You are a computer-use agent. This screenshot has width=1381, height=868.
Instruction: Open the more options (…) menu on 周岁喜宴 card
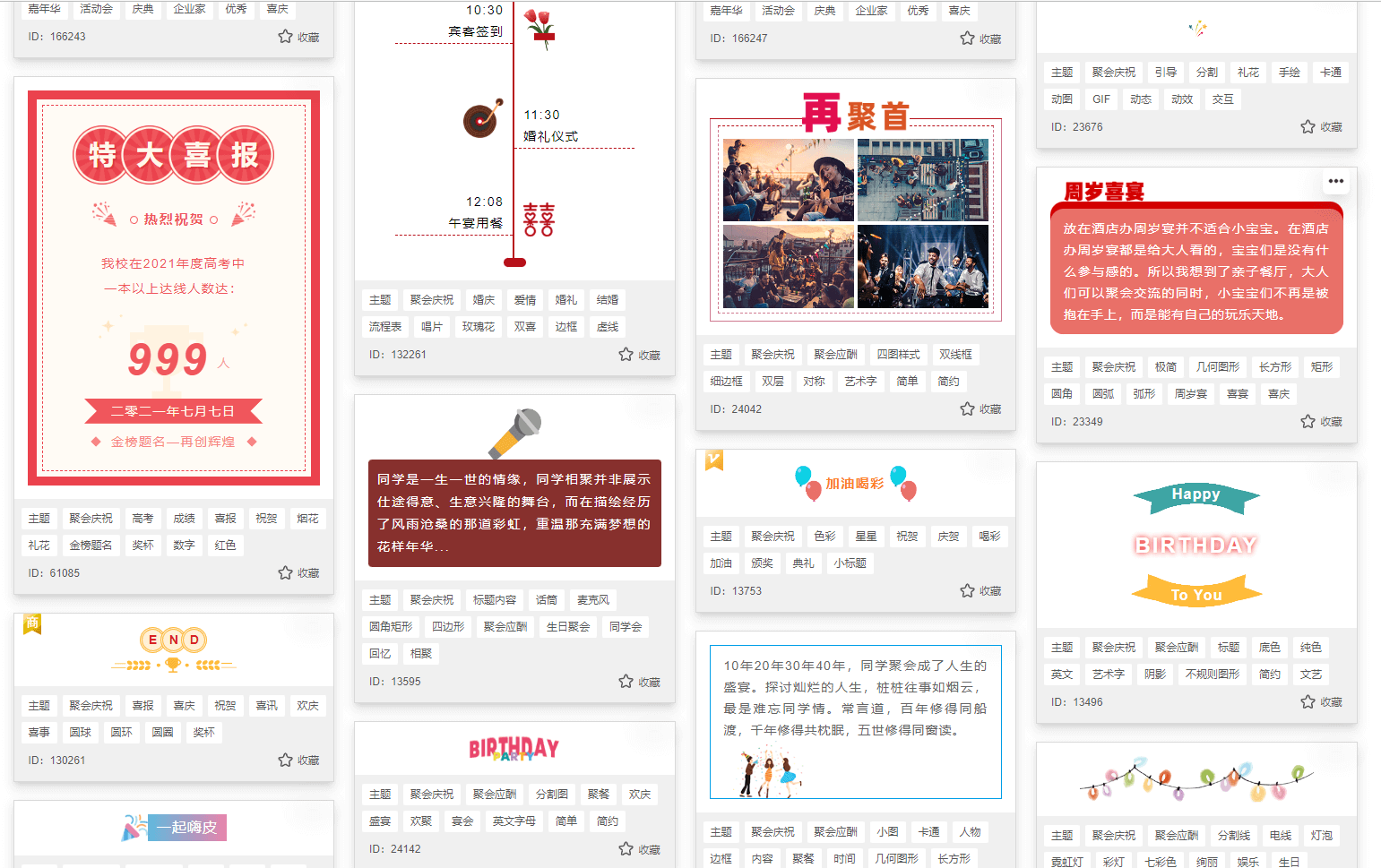(x=1336, y=182)
